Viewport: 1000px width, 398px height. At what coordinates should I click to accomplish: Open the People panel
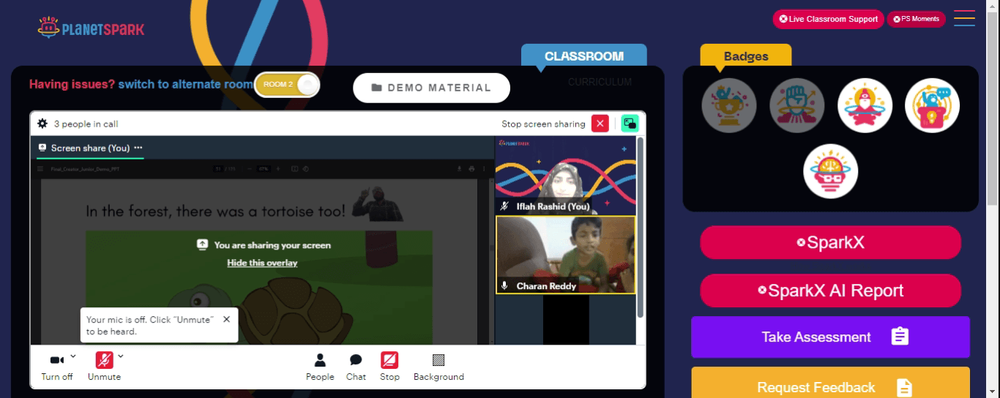tap(320, 367)
